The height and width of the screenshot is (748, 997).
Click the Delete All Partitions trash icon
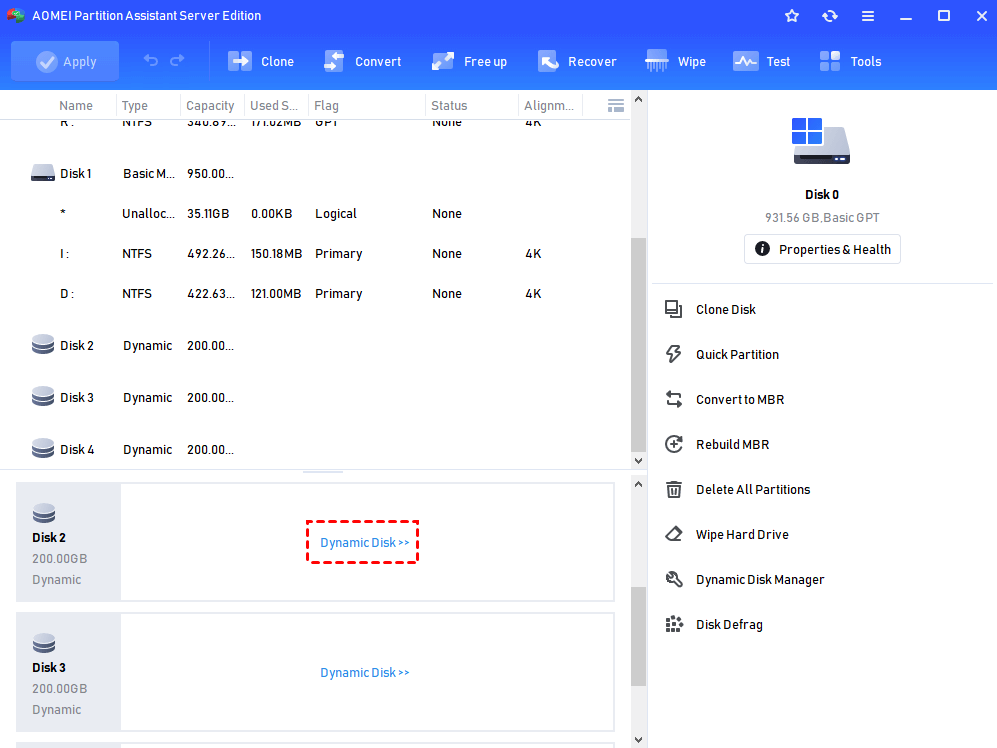click(673, 489)
